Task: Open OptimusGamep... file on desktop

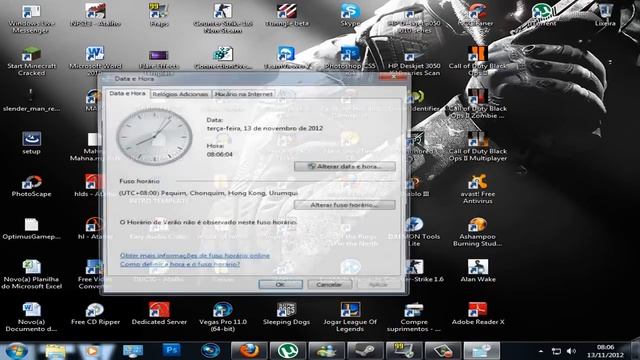Action: [31, 229]
